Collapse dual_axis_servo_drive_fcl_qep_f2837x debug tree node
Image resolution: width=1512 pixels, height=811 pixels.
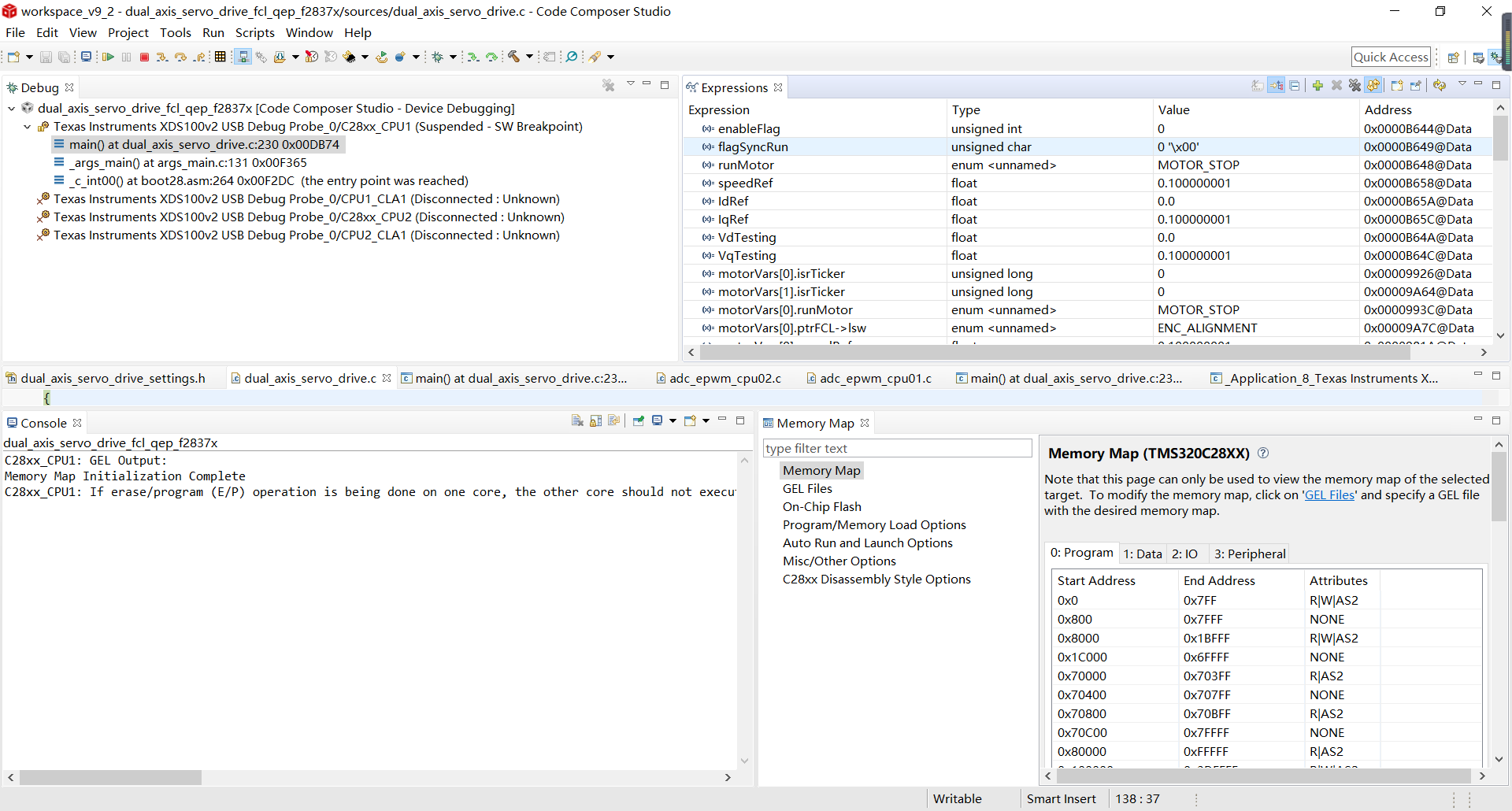(x=12, y=109)
